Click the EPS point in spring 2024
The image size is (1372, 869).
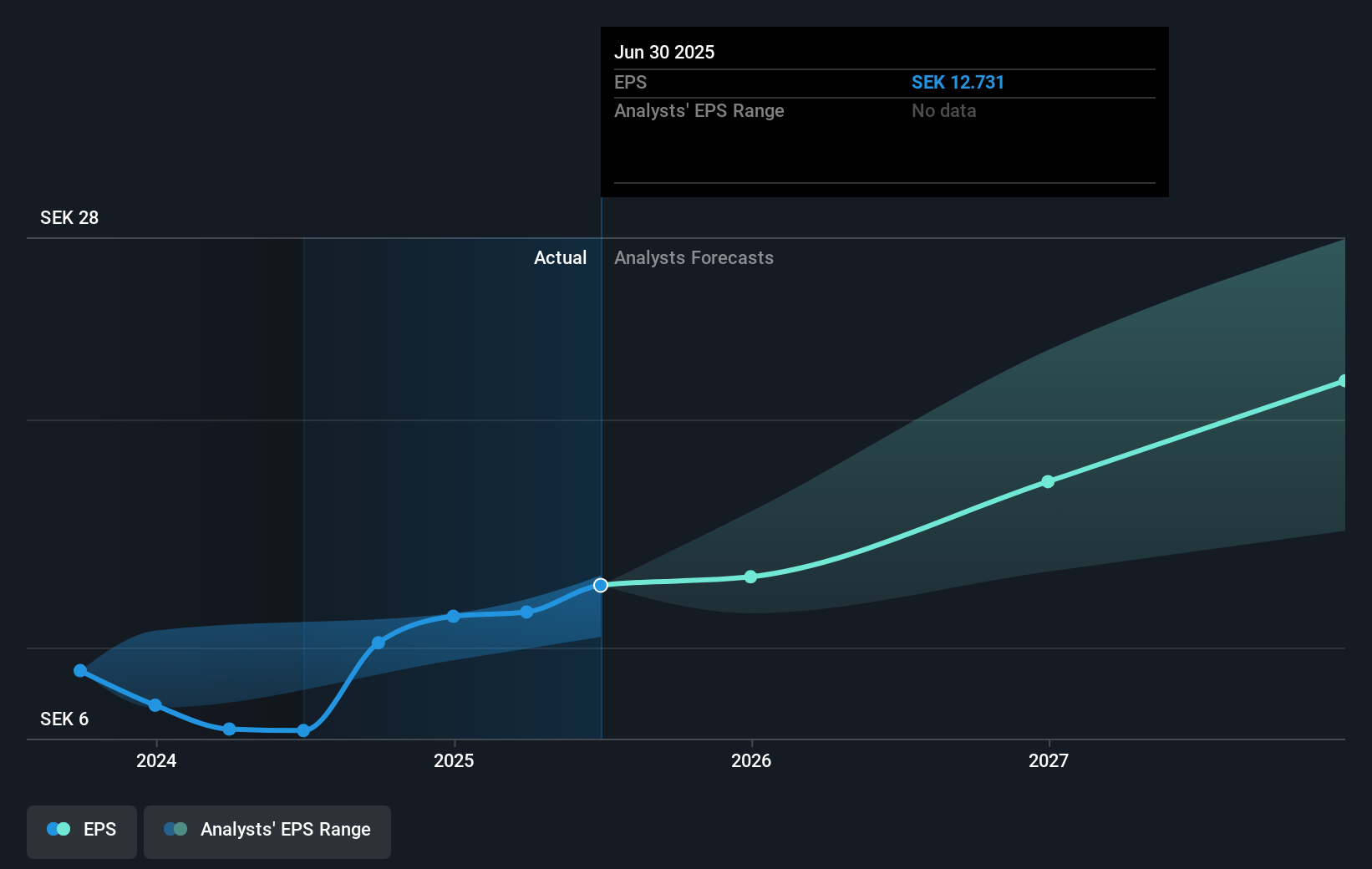(229, 729)
